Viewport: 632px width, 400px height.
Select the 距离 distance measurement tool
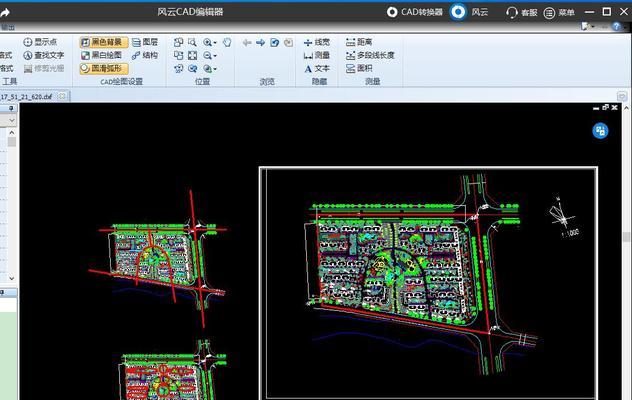(359, 42)
